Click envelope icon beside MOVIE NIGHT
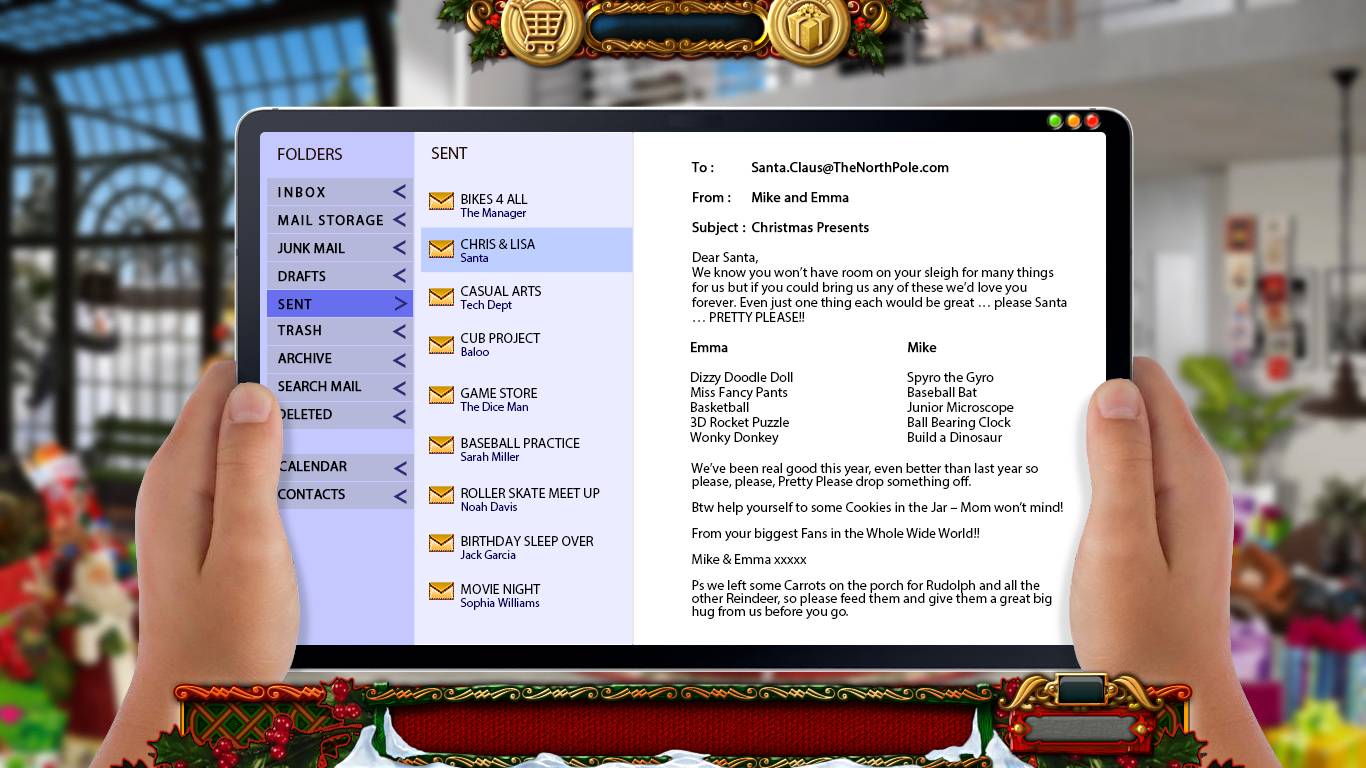 tap(441, 591)
